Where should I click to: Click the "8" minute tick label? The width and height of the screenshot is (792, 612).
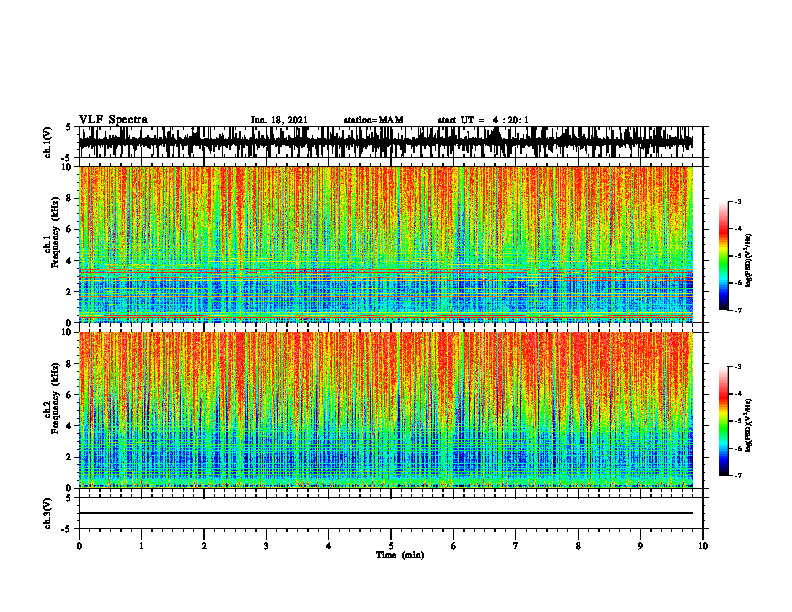pos(578,546)
